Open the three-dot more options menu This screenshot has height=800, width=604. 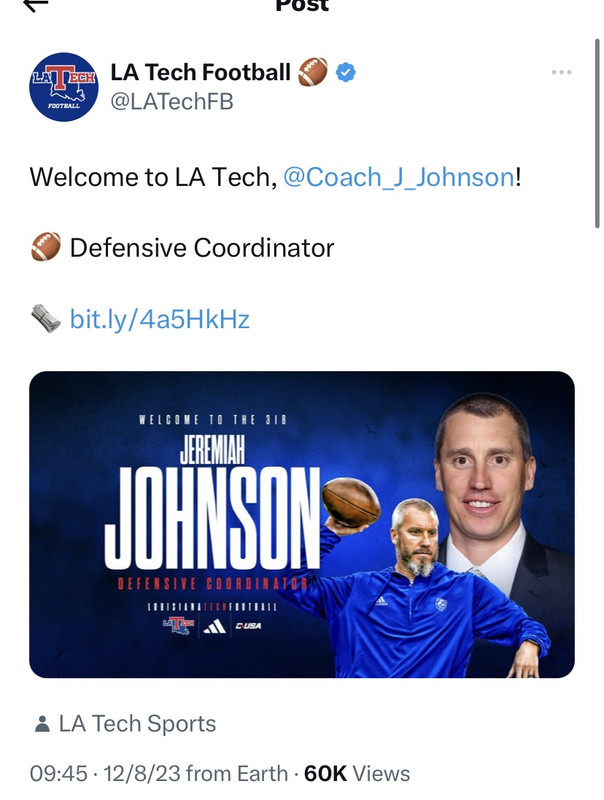click(562, 73)
